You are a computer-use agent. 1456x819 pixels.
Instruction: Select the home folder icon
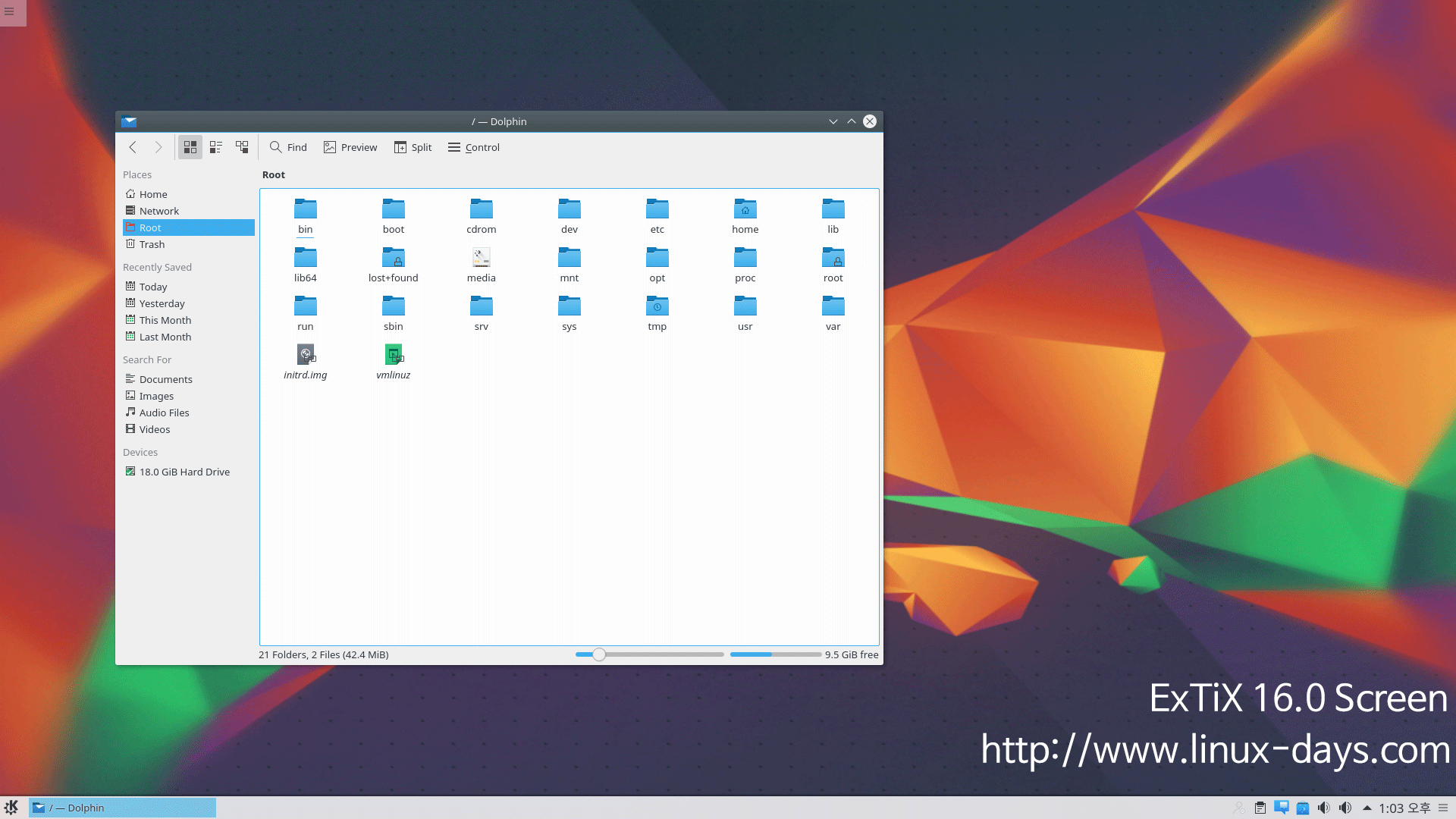point(745,209)
